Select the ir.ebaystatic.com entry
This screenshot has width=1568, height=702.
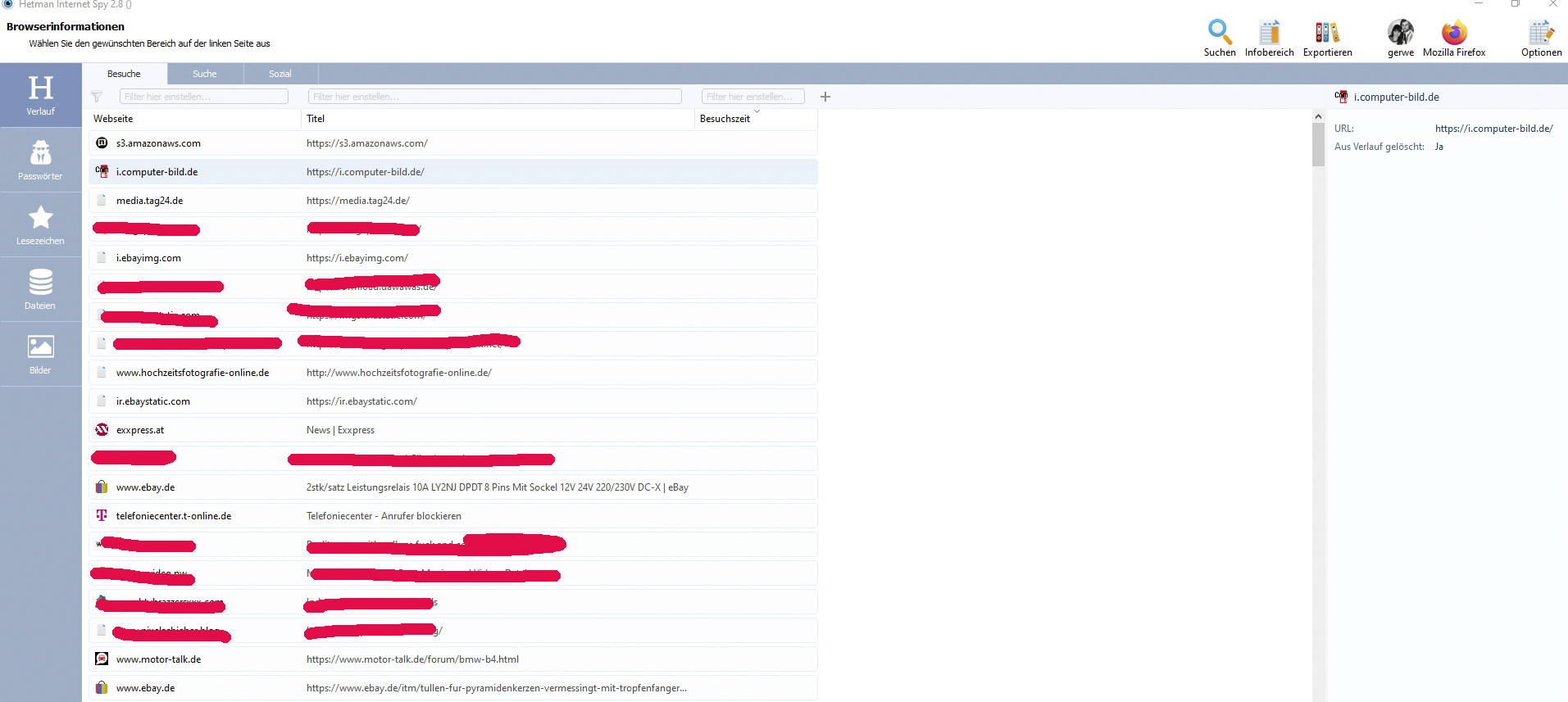(x=453, y=401)
